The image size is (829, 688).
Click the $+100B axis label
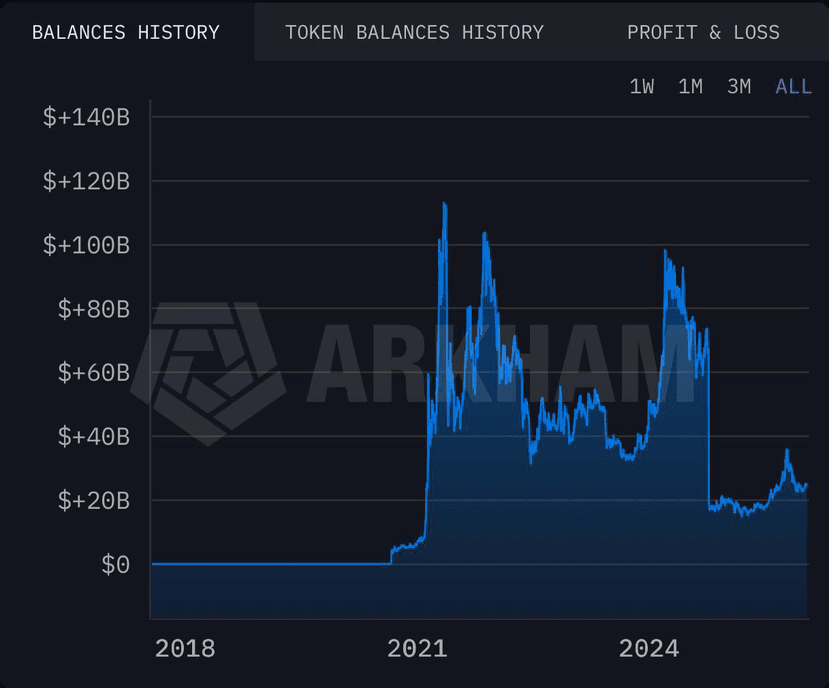tap(86, 245)
